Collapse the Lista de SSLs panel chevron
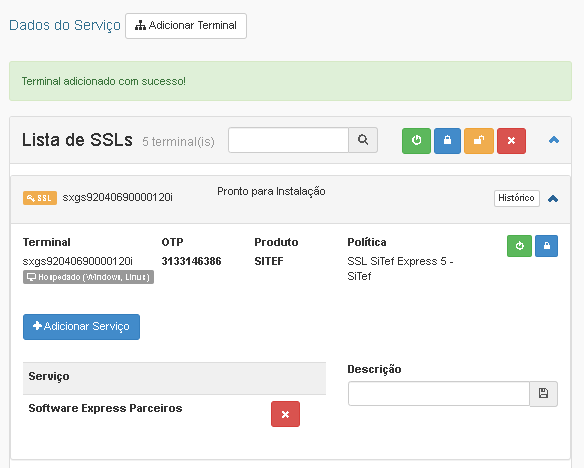This screenshot has height=468, width=584. coord(554,140)
